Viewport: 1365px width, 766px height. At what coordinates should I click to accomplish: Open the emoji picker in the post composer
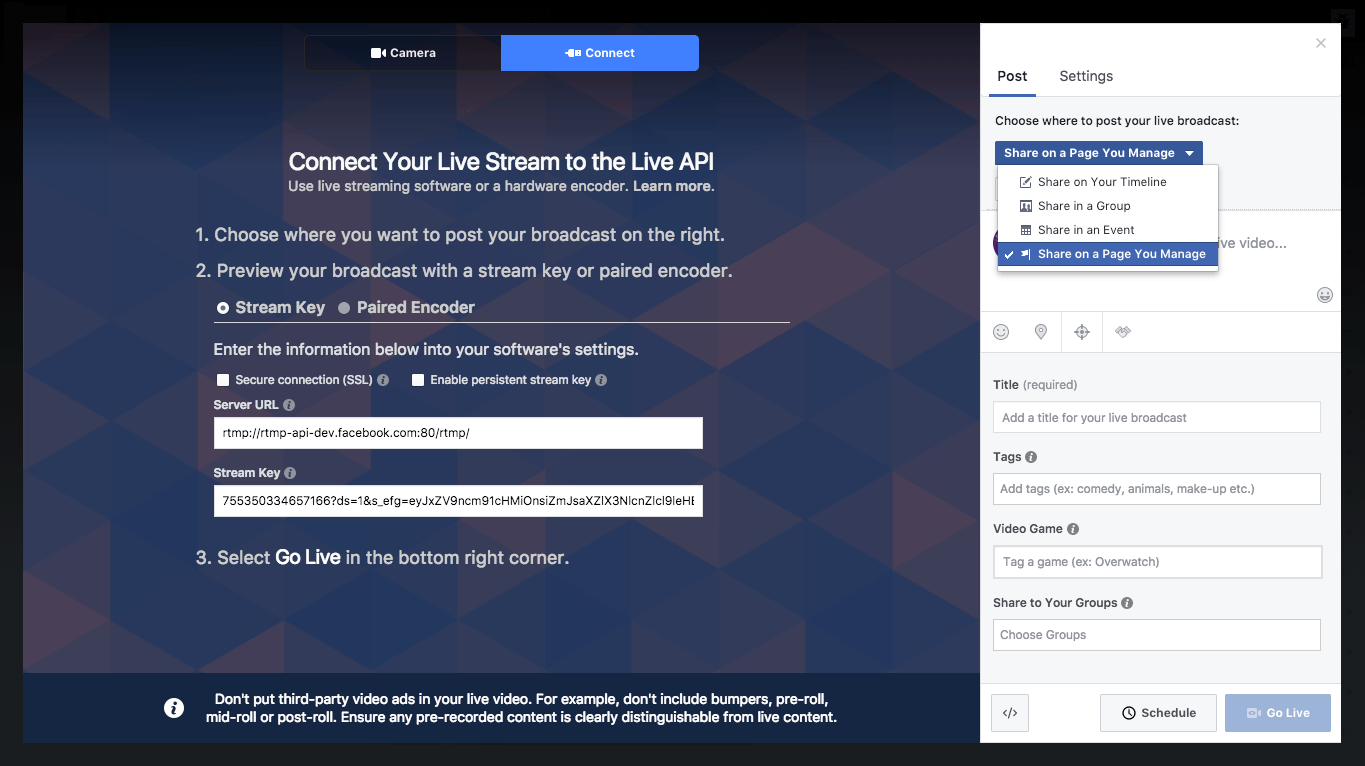1325,294
